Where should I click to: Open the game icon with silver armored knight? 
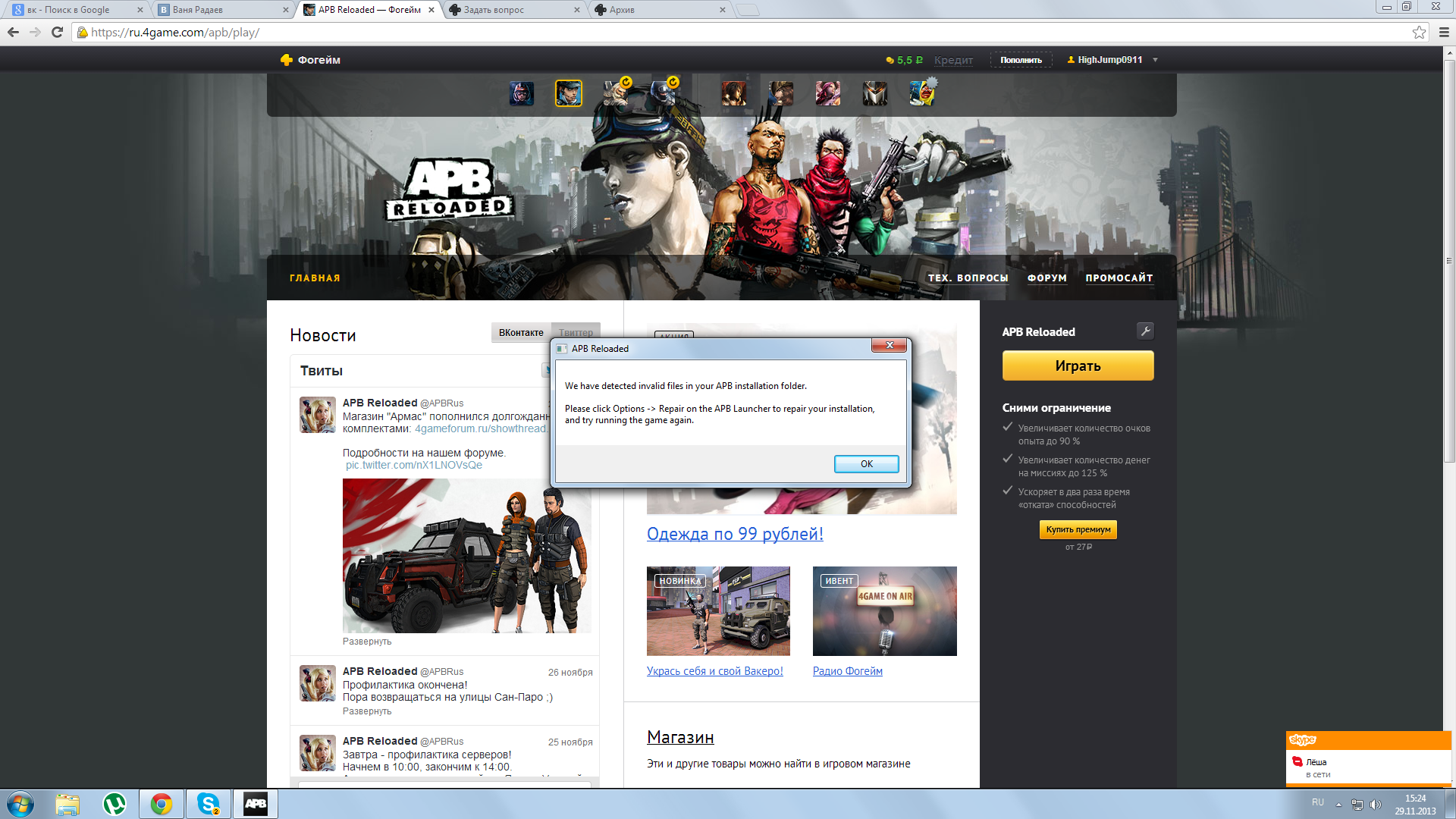tap(874, 93)
